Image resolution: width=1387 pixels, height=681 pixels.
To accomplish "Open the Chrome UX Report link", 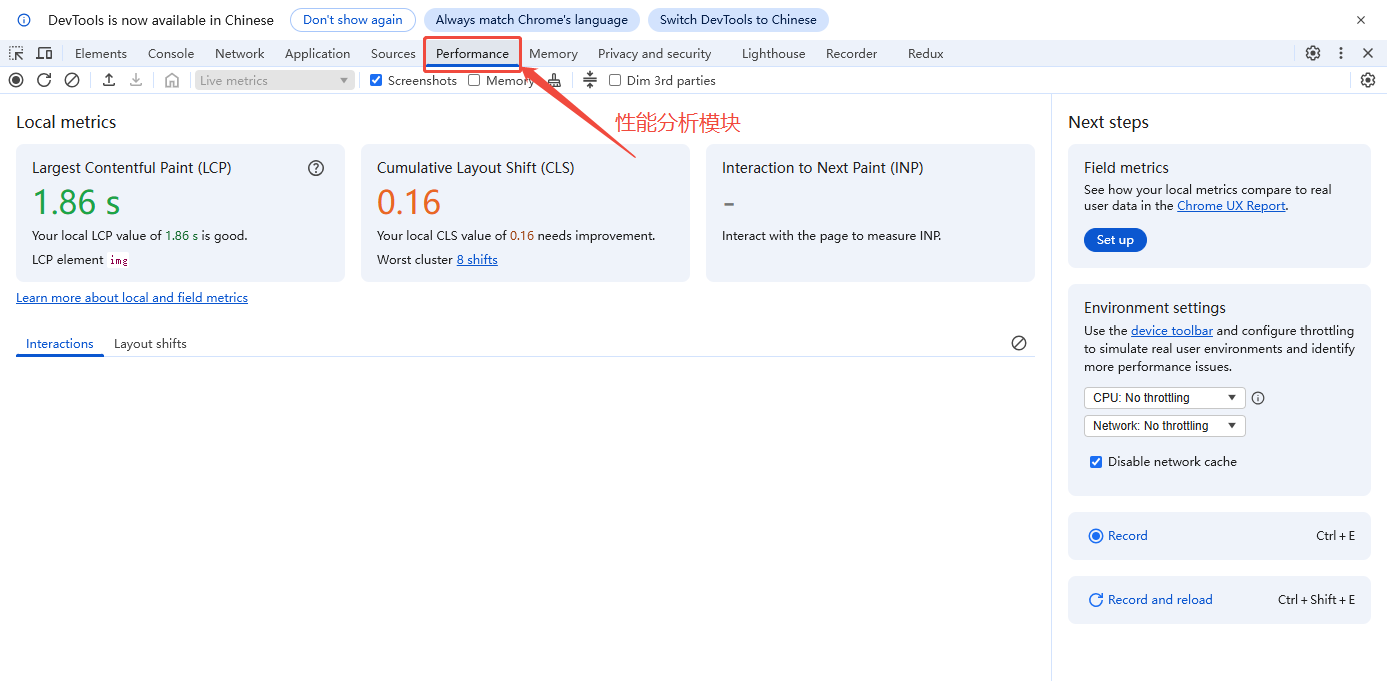I will click(1231, 206).
